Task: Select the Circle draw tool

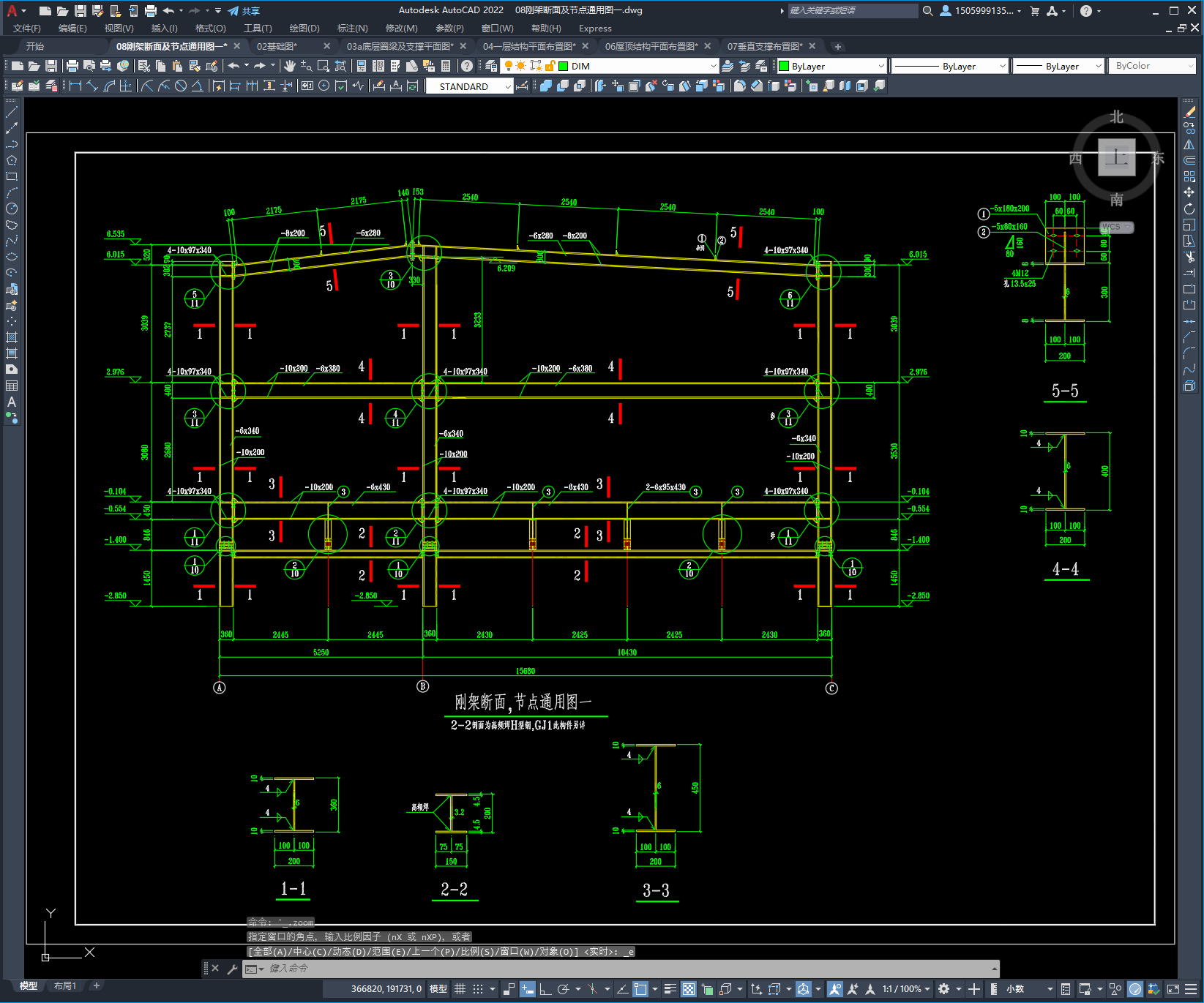Action: coord(12,209)
